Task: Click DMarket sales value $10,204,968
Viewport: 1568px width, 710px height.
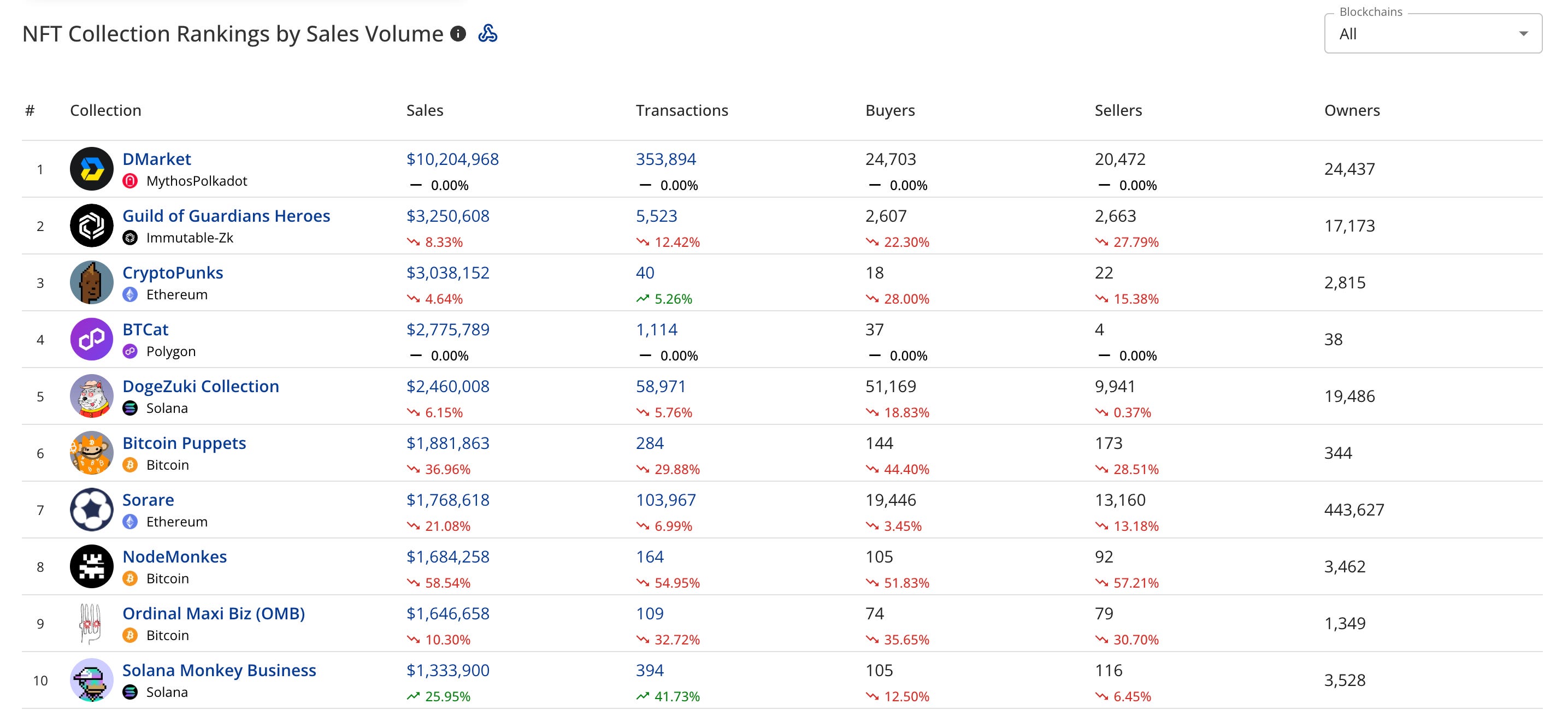Action: (x=452, y=159)
